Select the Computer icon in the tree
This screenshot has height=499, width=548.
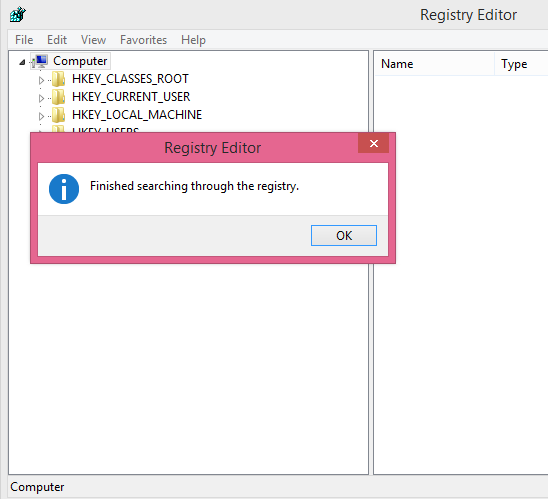tap(40, 61)
